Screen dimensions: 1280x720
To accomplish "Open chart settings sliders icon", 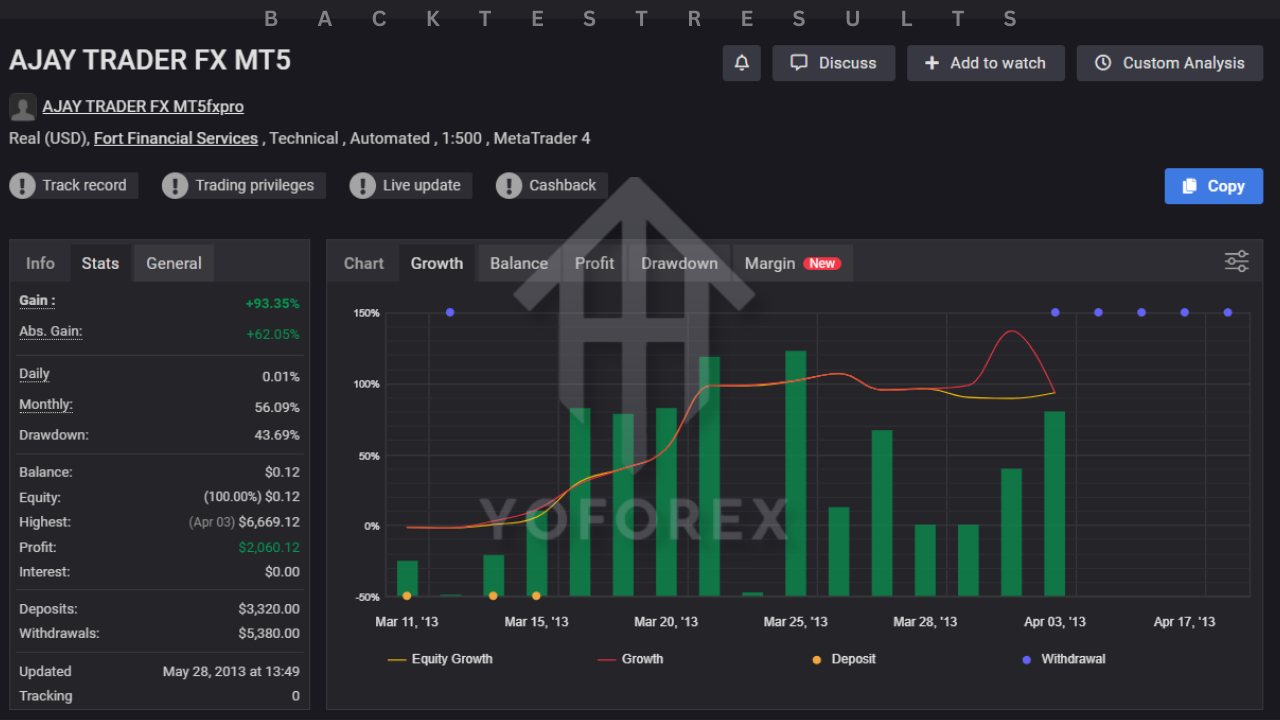I will coord(1236,262).
